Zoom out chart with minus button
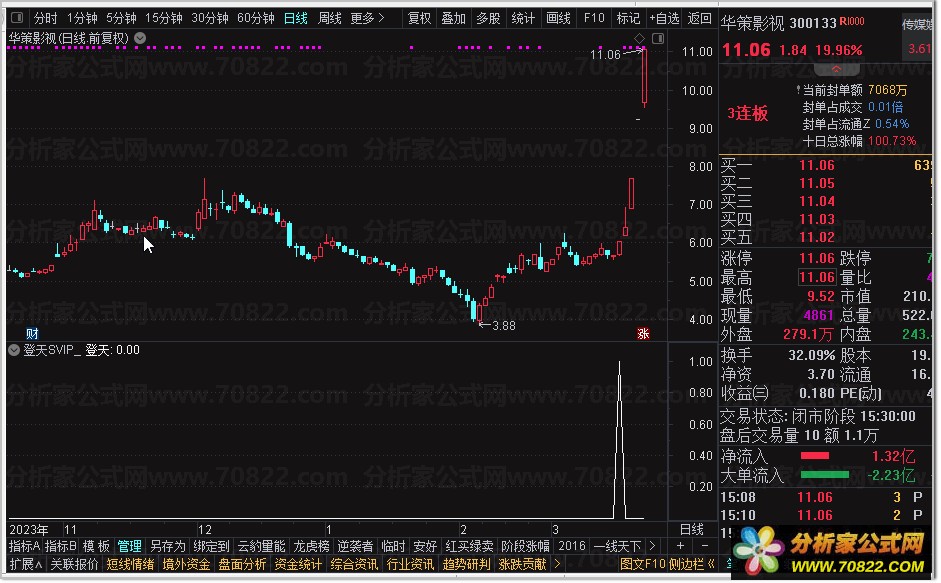 click(705, 546)
